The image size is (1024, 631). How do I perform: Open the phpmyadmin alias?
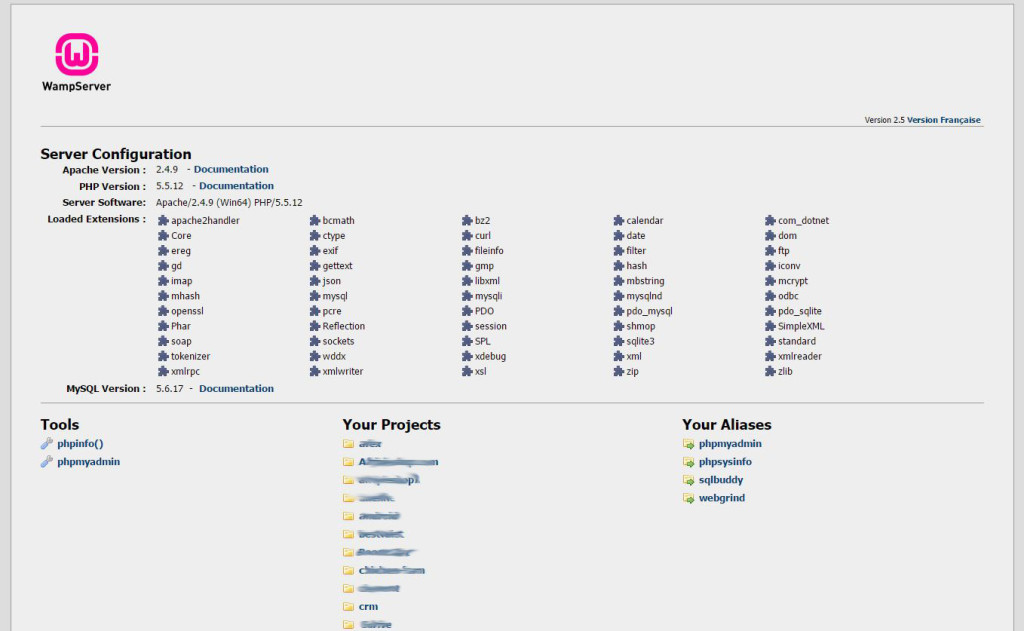[730, 444]
